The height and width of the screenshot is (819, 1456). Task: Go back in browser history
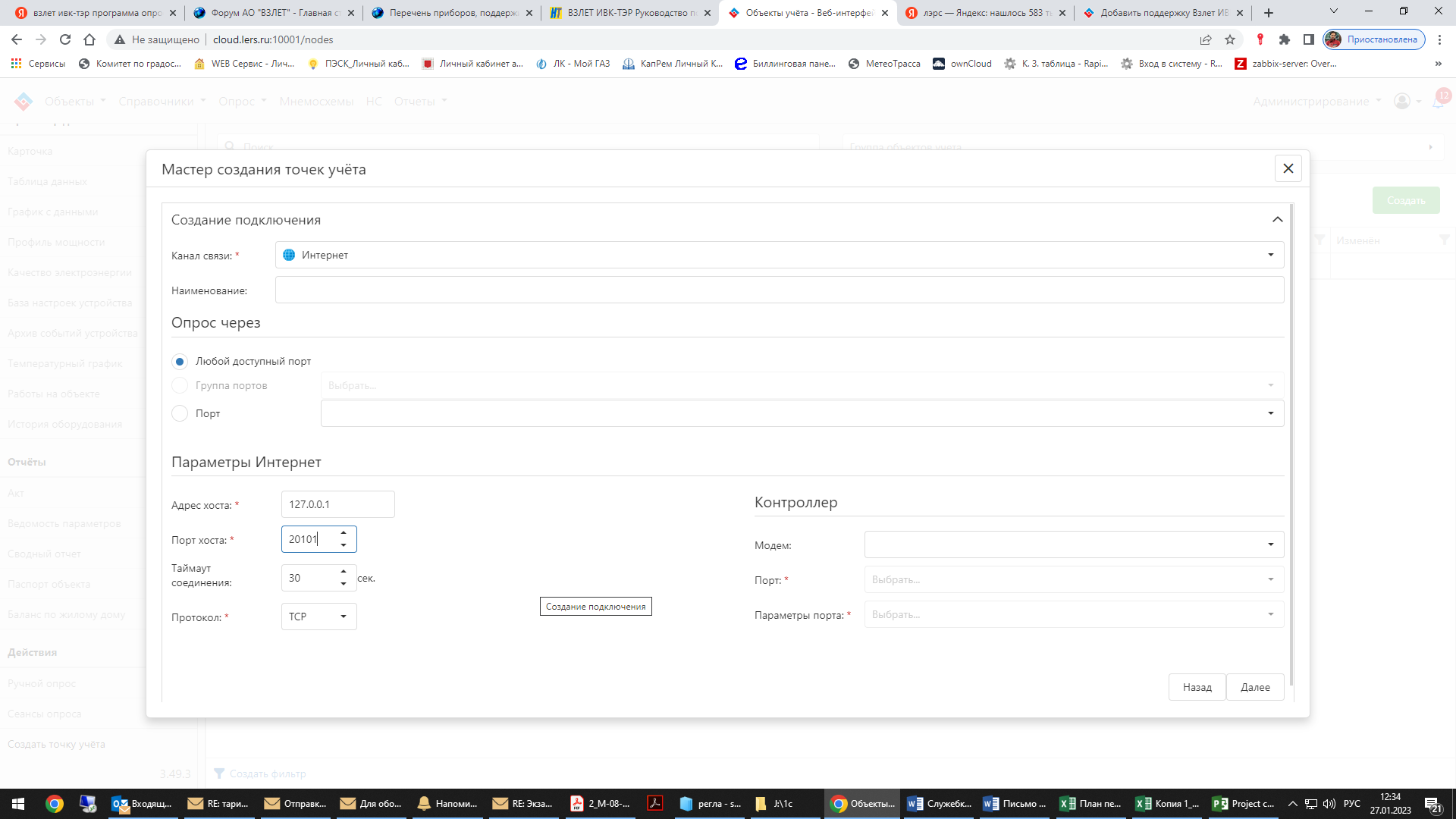[17, 39]
